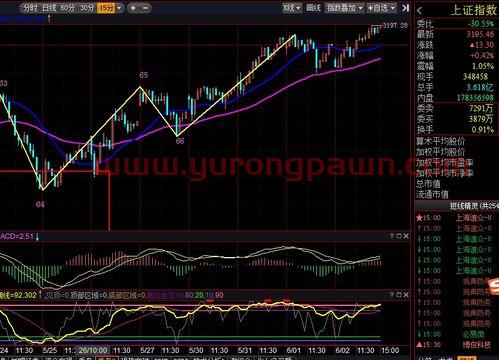Close the MACD indicator panel
The image size is (499, 360).
coord(406,236)
